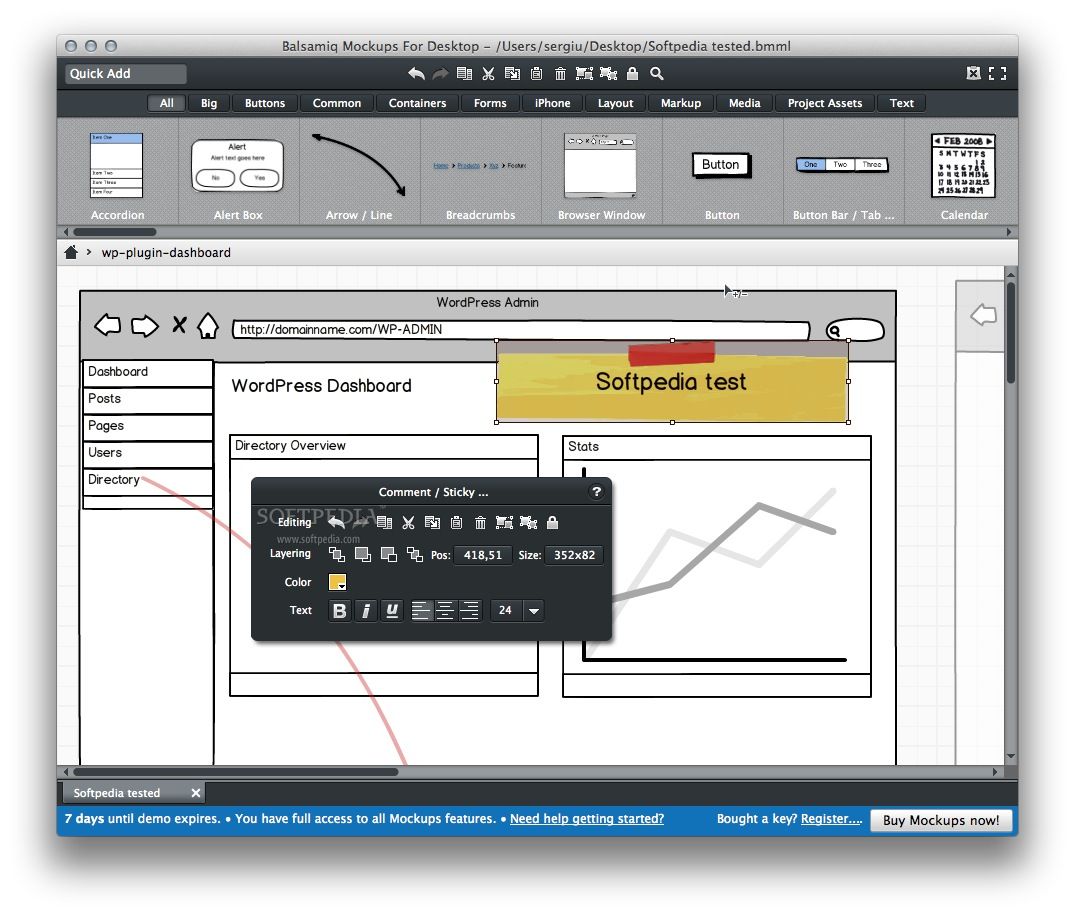This screenshot has width=1075, height=915.
Task: Toggle underline in the Text row
Action: click(390, 611)
